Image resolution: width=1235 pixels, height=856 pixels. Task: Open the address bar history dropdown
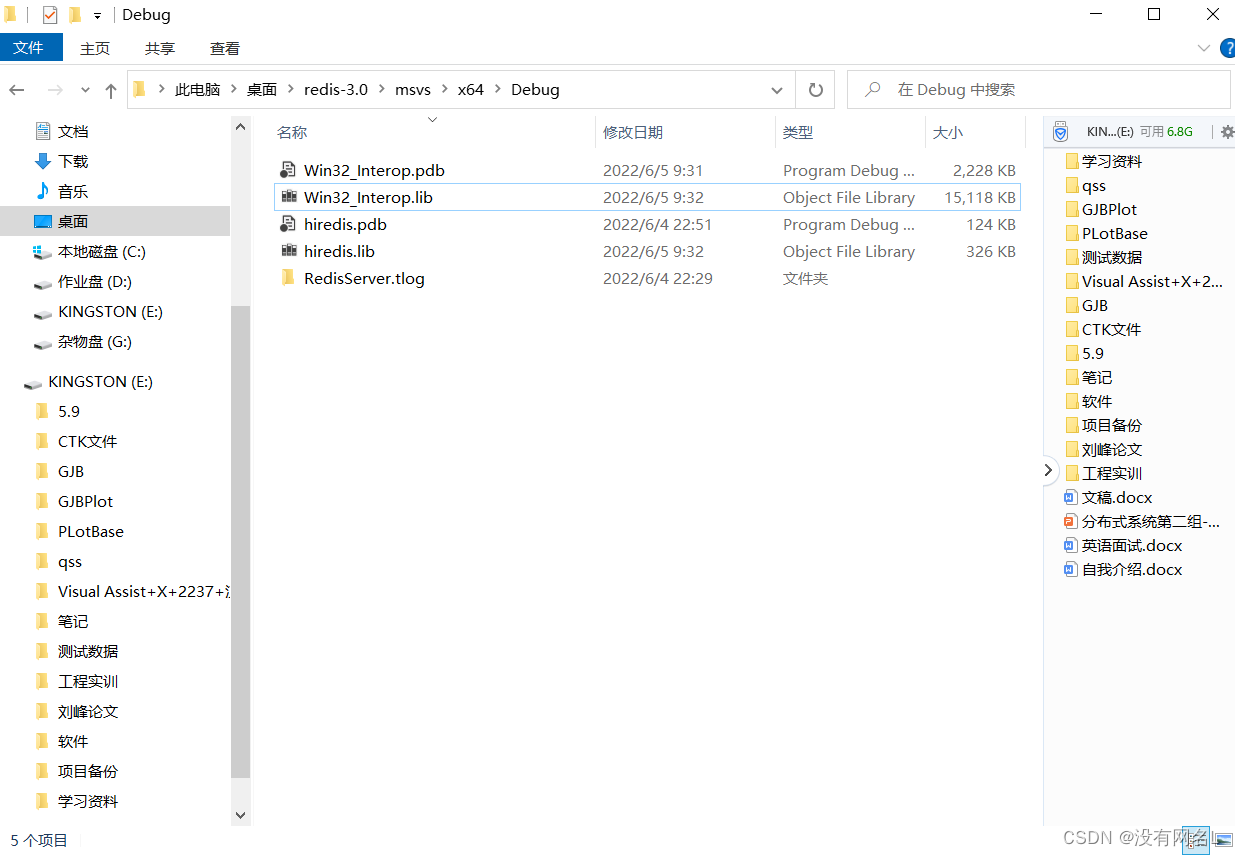(776, 89)
